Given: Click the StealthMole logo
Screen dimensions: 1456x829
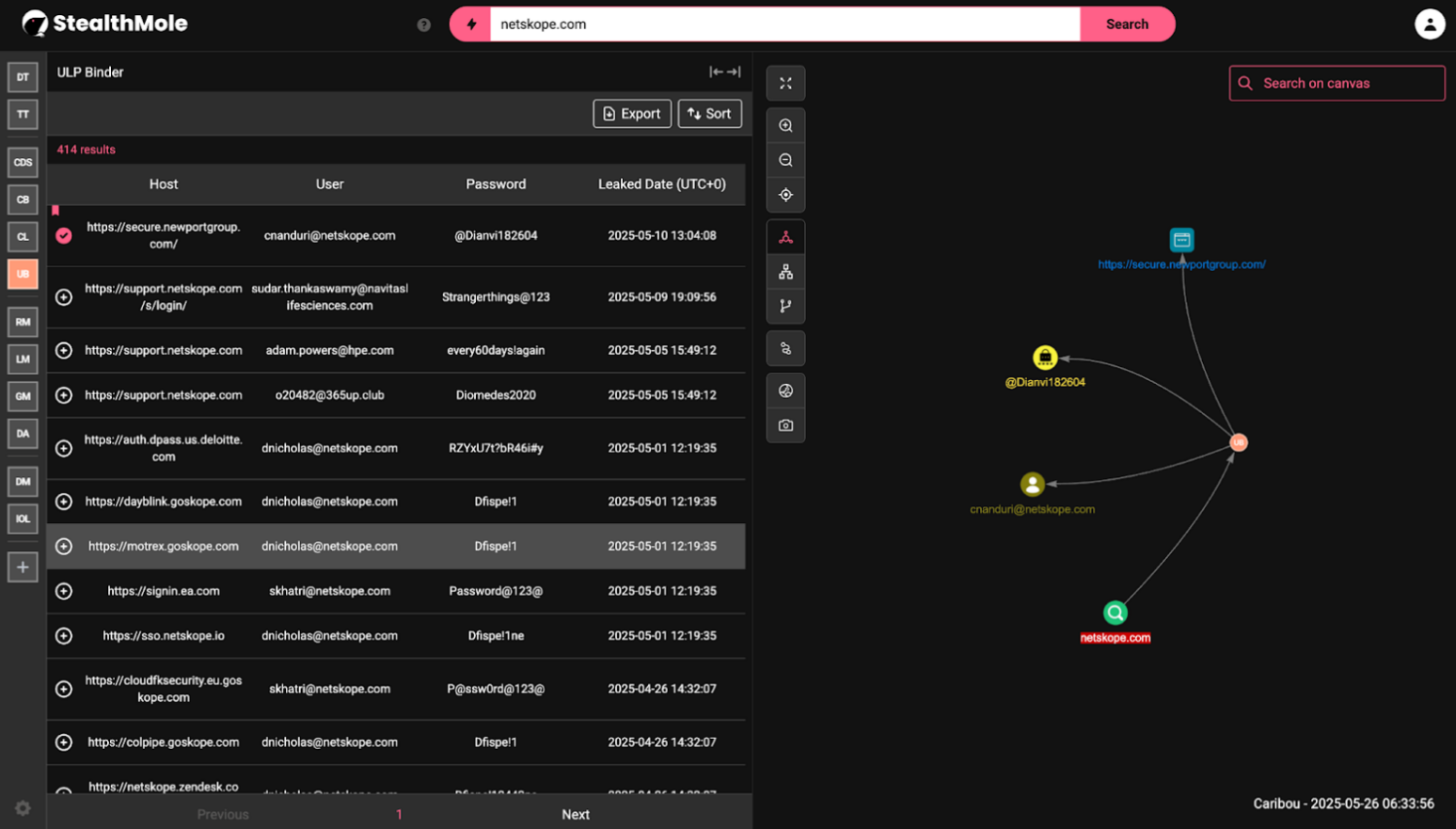Looking at the screenshot, I should tap(105, 24).
